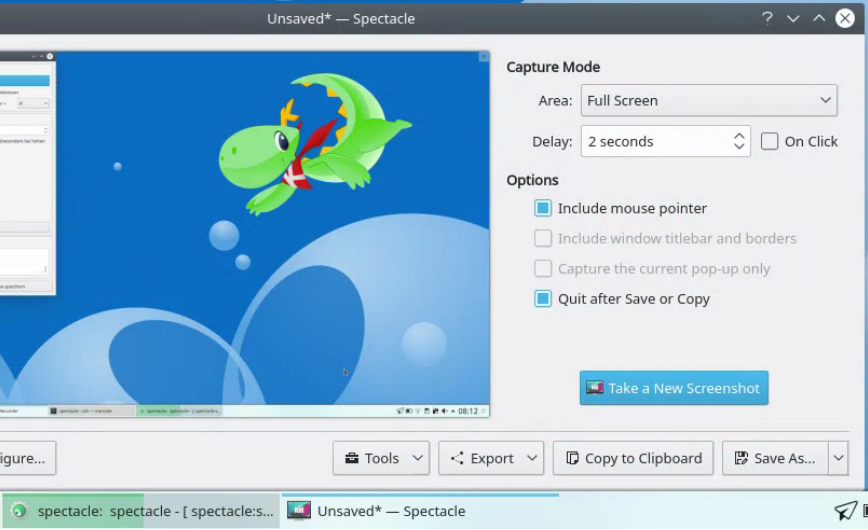The width and height of the screenshot is (868, 530).
Task: Click the partially visible Configure button
Action: coord(27,458)
